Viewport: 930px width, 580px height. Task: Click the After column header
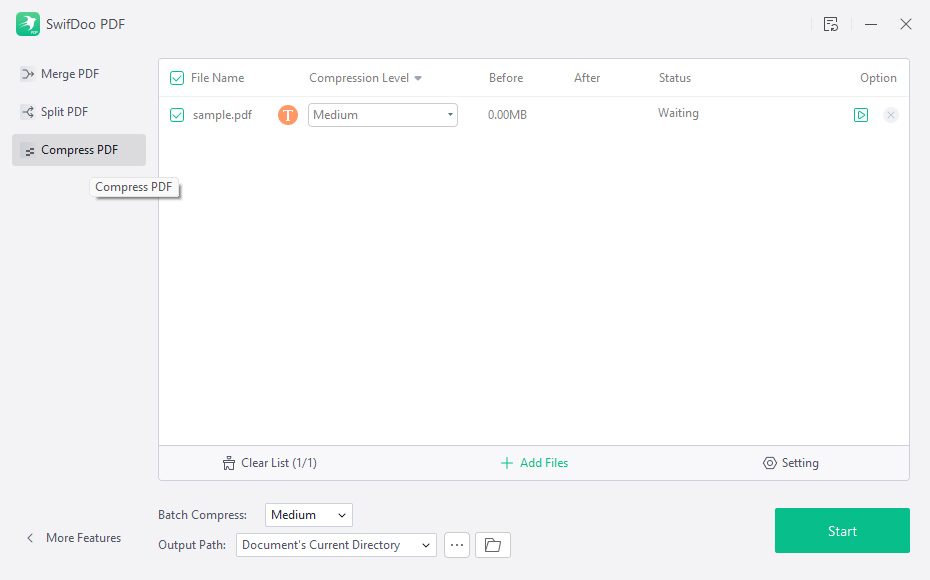click(587, 78)
